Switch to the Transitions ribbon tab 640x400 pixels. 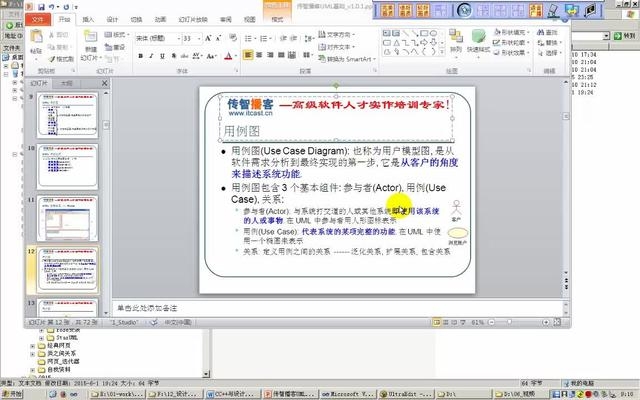click(136, 19)
